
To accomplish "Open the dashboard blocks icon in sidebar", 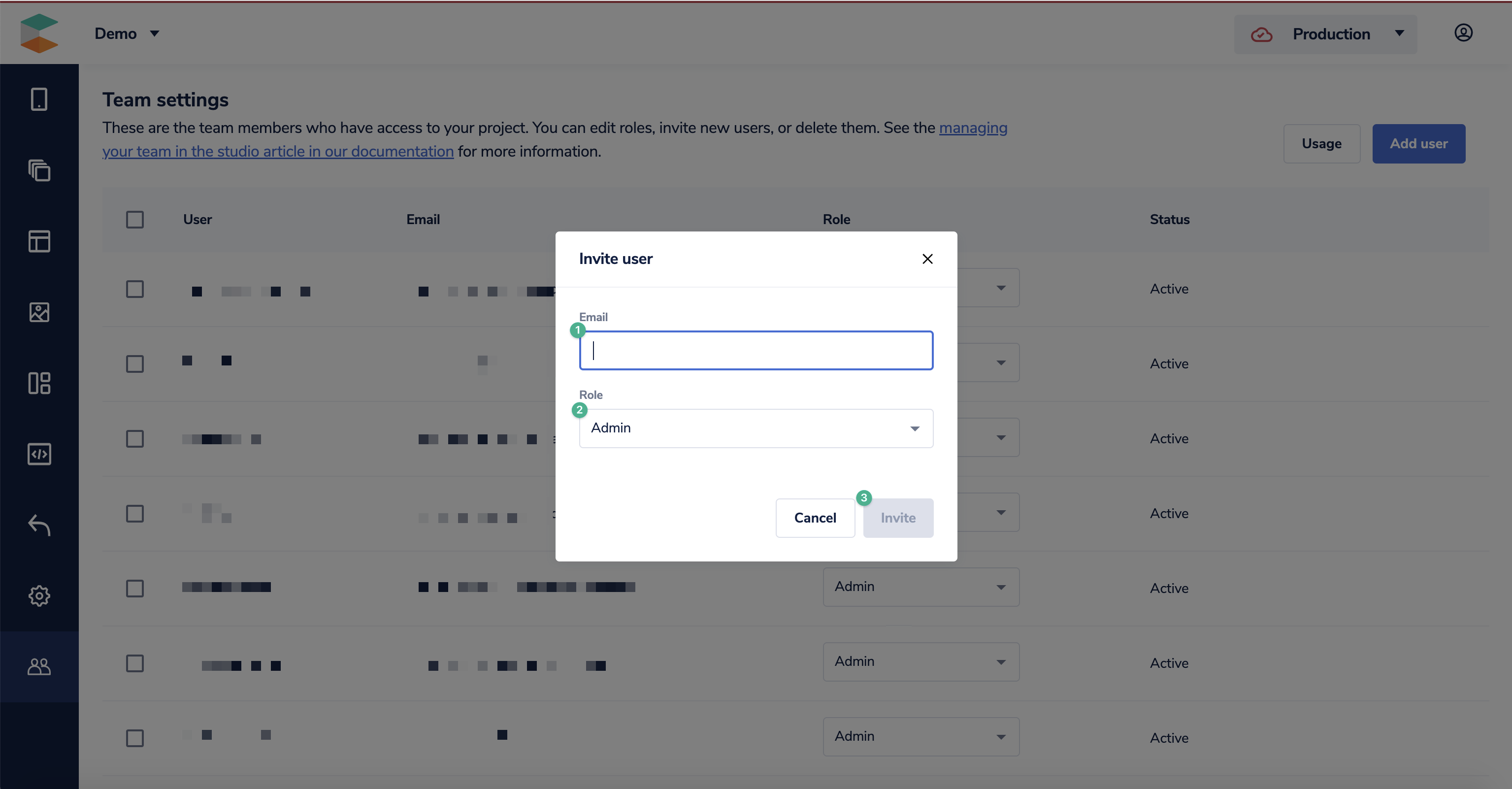I will 39,383.
